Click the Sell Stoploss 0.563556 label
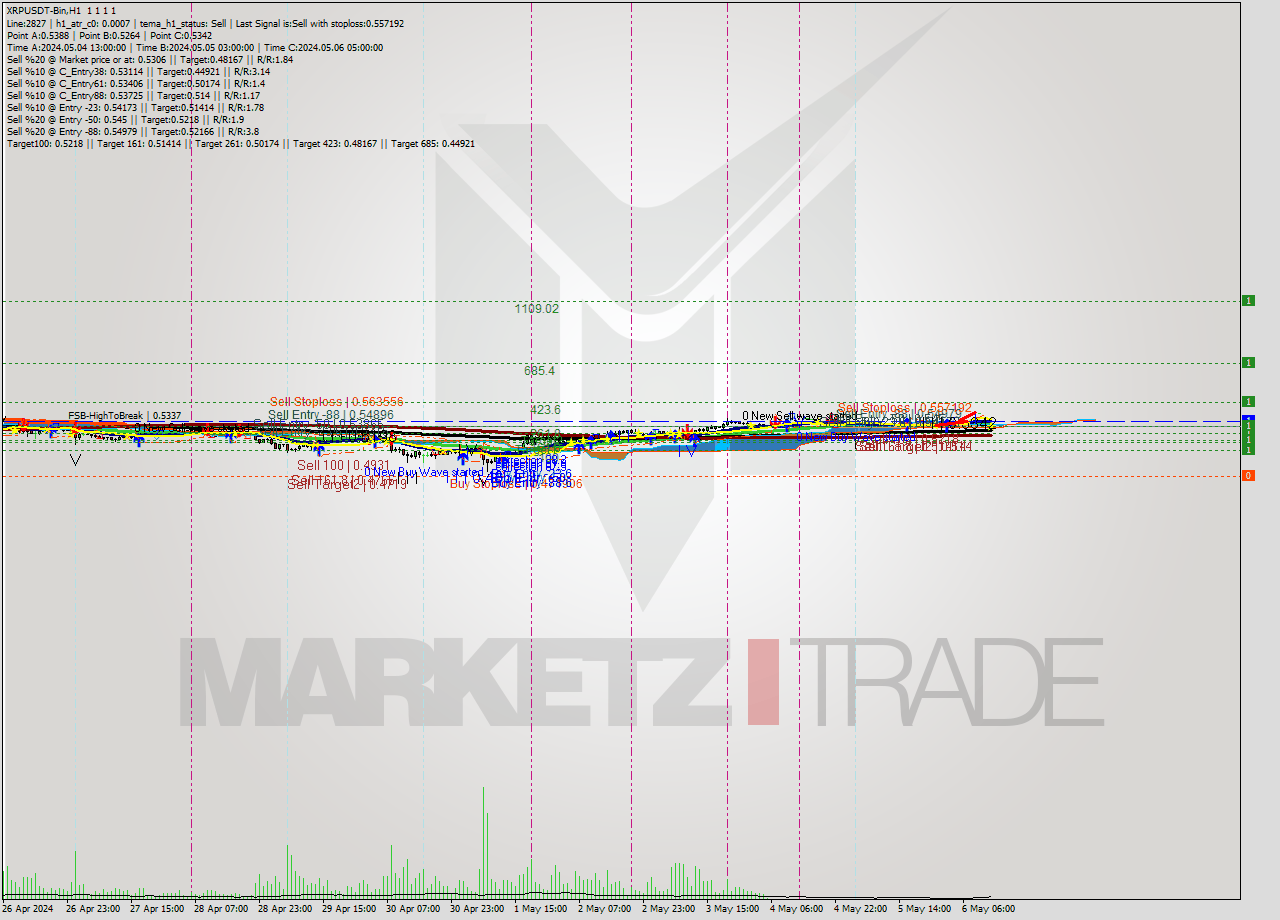1280x920 pixels. (336, 401)
